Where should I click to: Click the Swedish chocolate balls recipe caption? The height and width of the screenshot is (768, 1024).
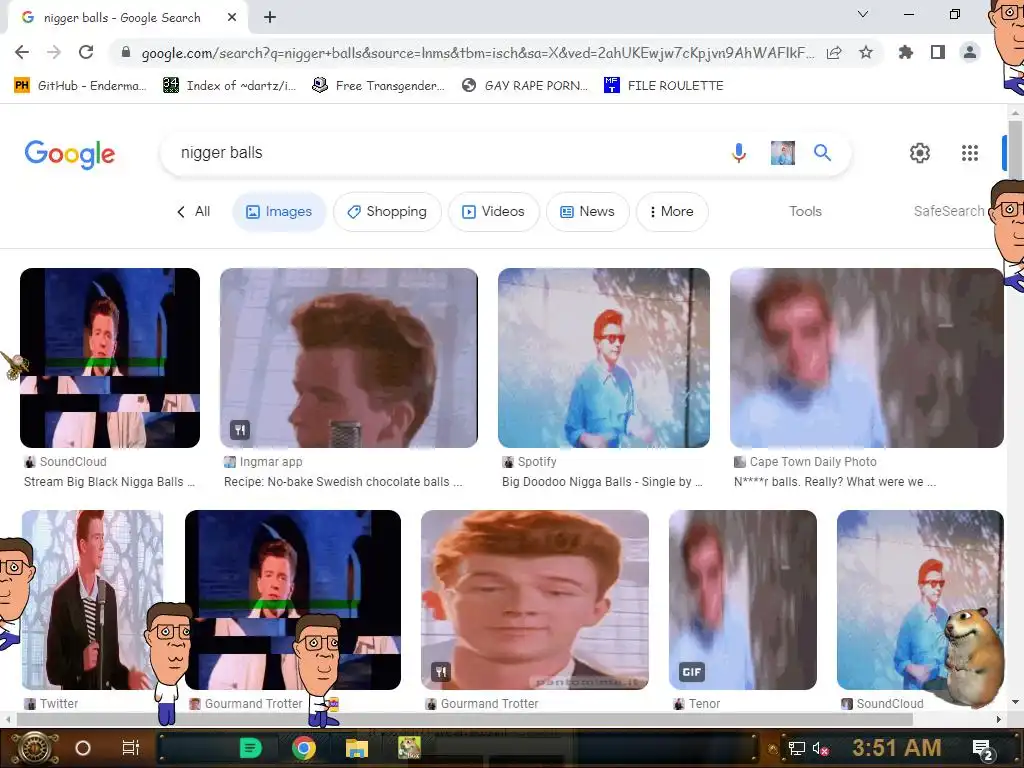coord(343,482)
